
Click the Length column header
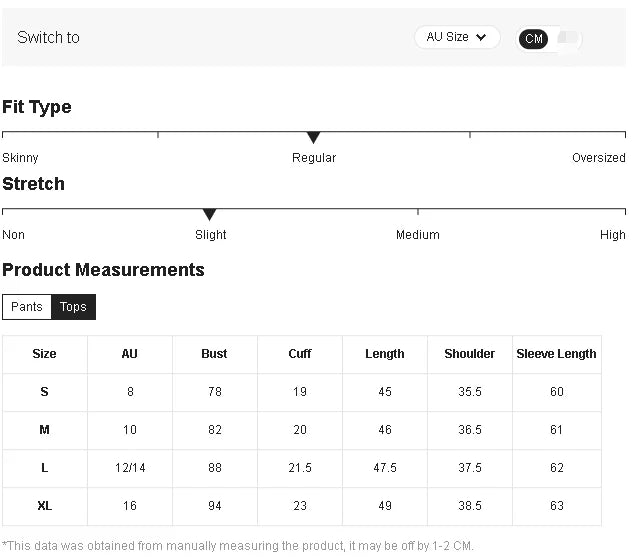tap(384, 354)
